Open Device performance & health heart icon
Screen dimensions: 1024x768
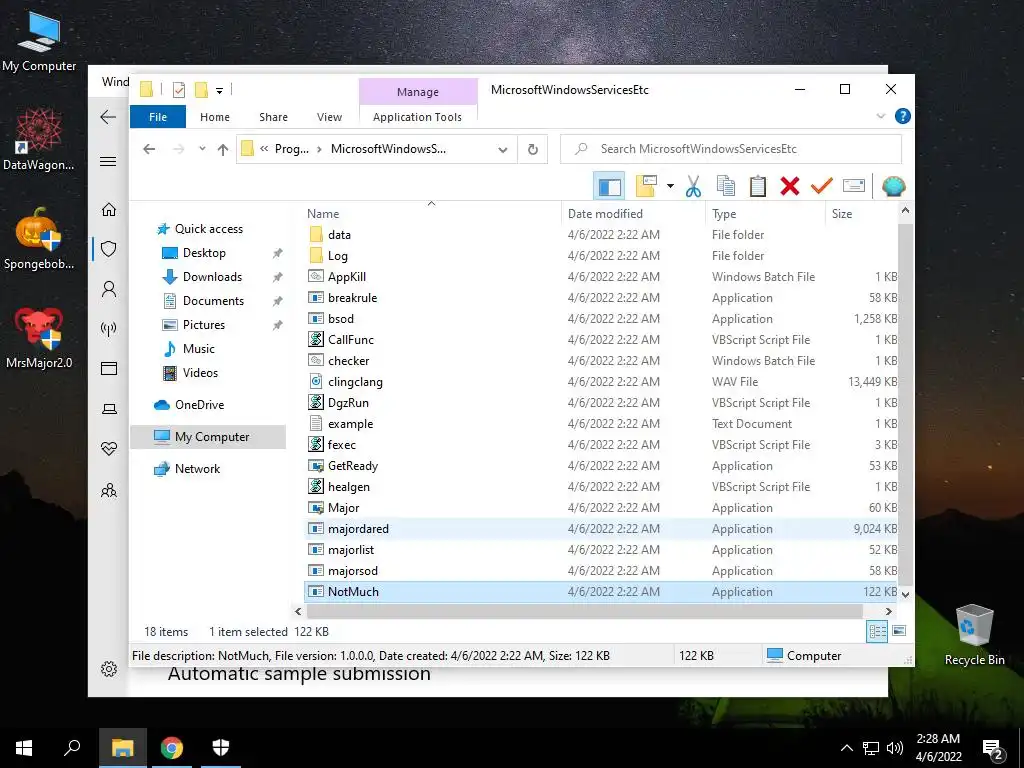[x=108, y=449]
